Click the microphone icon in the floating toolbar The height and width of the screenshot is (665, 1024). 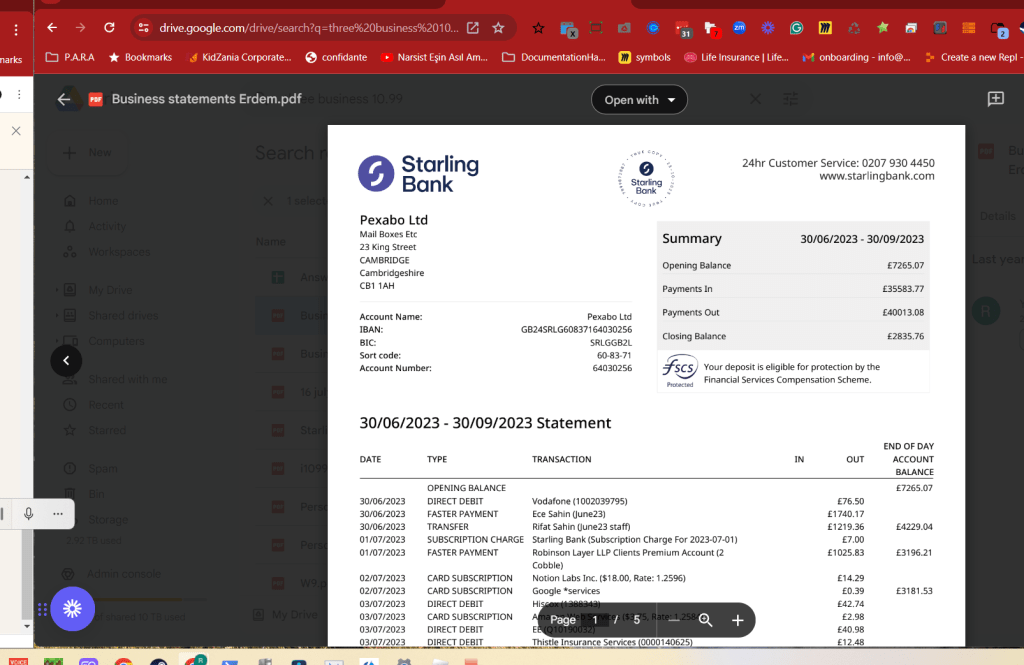[x=29, y=514]
